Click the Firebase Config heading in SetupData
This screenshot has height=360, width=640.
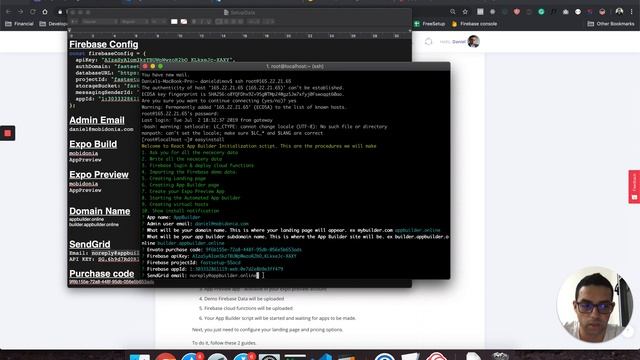(x=104, y=44)
